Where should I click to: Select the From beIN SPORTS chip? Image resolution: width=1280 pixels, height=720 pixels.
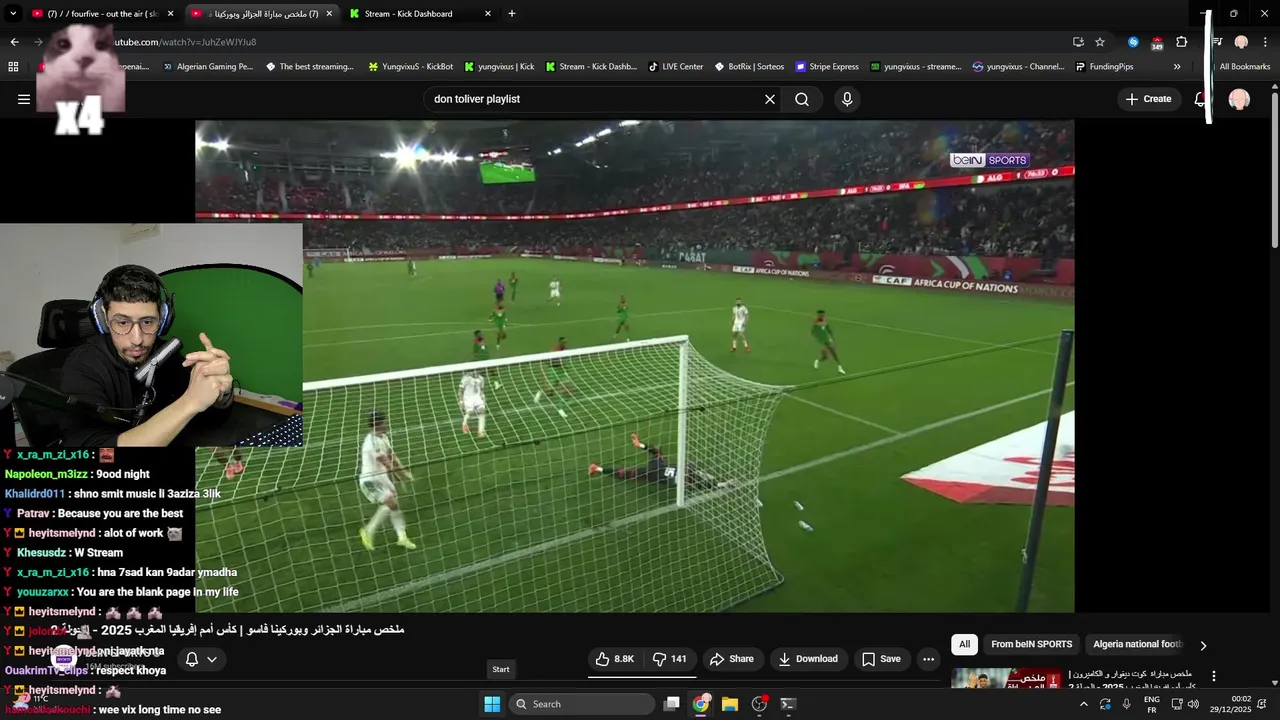point(1031,644)
